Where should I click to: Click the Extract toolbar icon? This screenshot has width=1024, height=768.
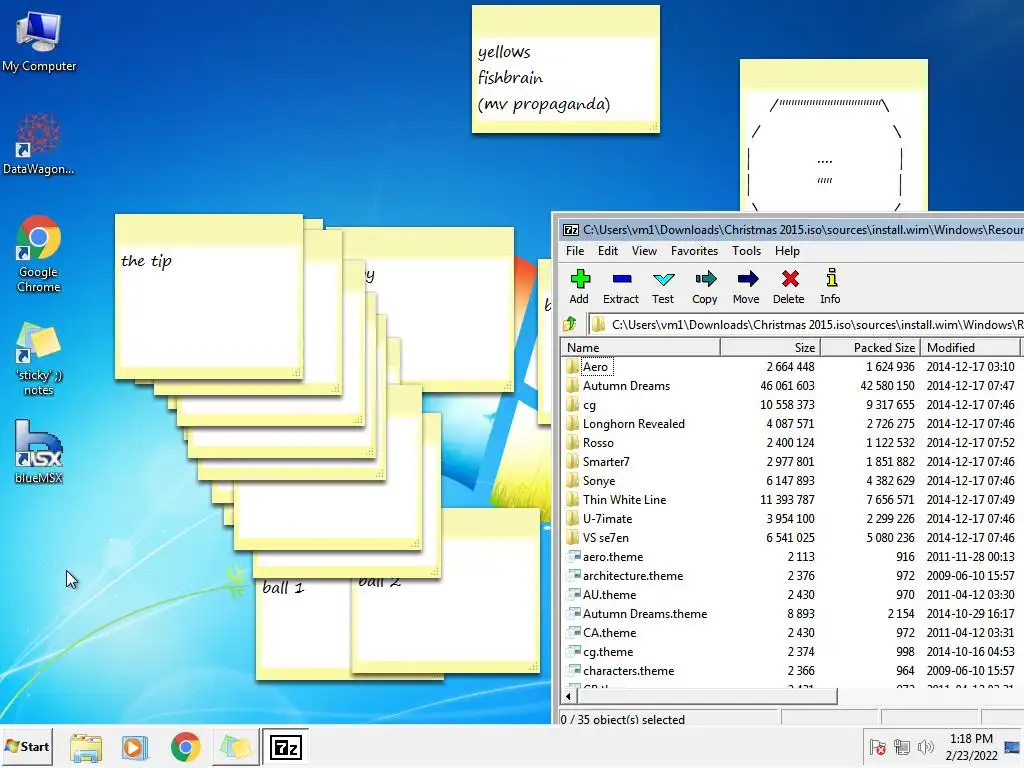[x=620, y=286]
